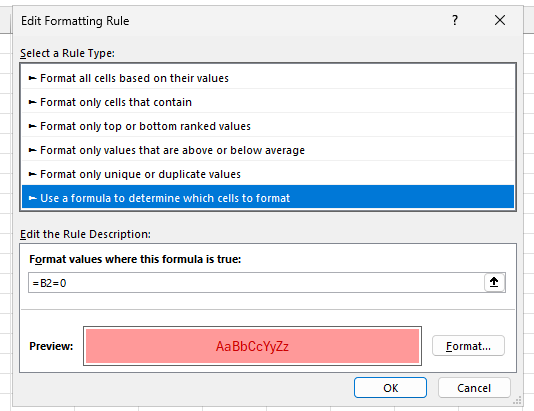Screen dimensions: 534x411
Task: Confirm the rule with OK
Action: point(390,388)
